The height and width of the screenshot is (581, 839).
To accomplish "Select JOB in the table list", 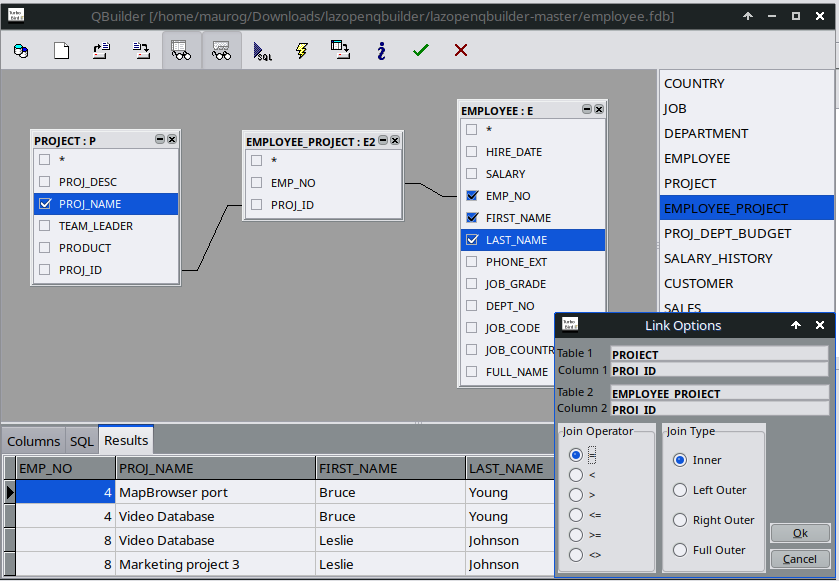I will 746,109.
